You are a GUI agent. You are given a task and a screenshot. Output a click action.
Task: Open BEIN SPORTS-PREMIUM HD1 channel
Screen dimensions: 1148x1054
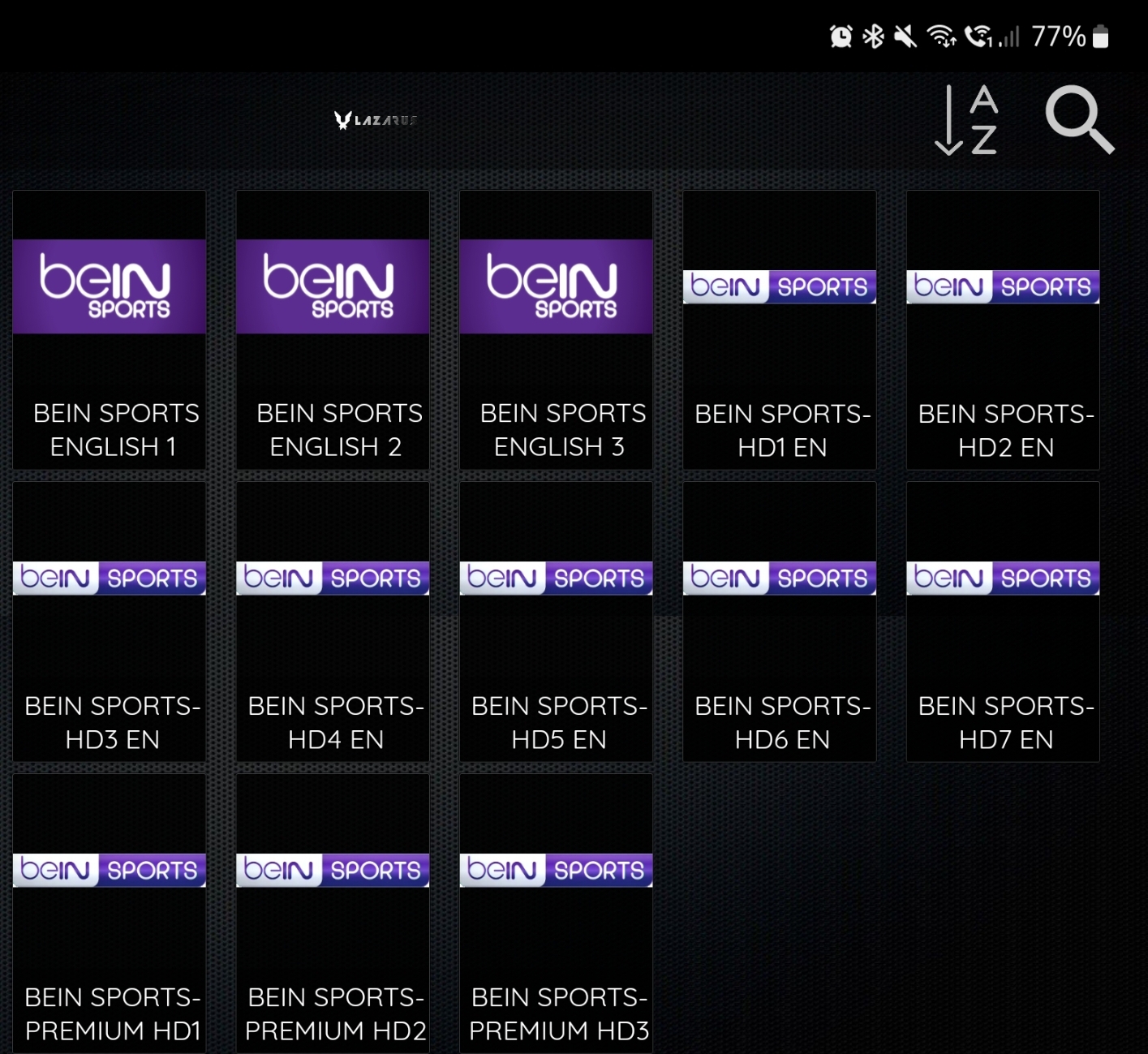coord(110,914)
